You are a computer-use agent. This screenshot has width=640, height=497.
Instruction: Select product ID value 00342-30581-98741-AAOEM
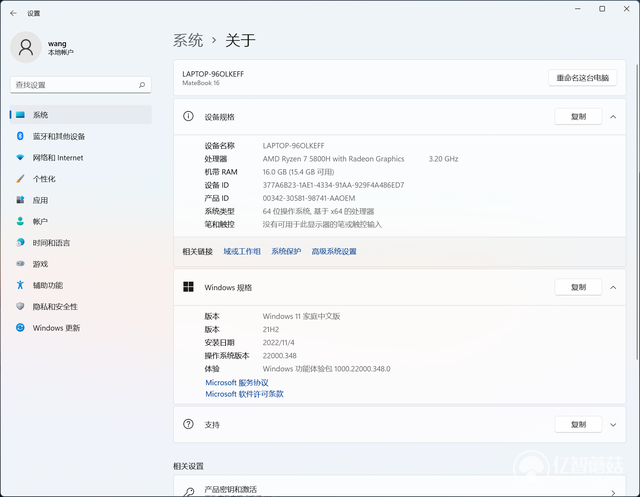coord(309,198)
